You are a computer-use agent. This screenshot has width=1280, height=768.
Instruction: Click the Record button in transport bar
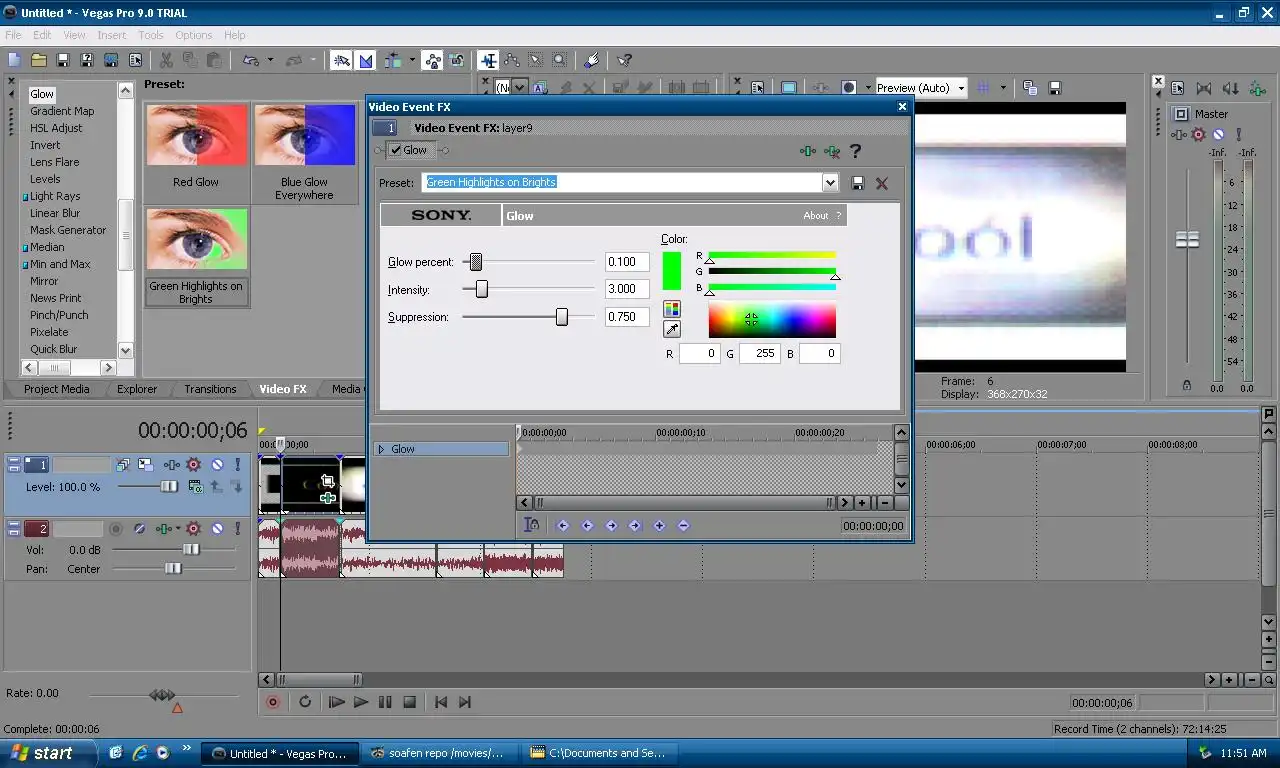click(x=272, y=702)
